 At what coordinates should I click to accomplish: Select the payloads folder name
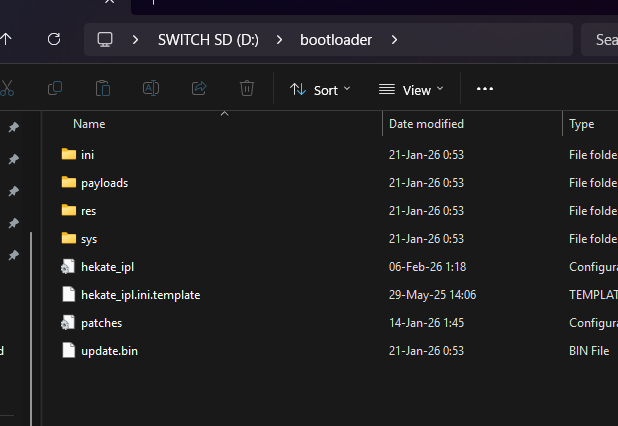click(104, 183)
